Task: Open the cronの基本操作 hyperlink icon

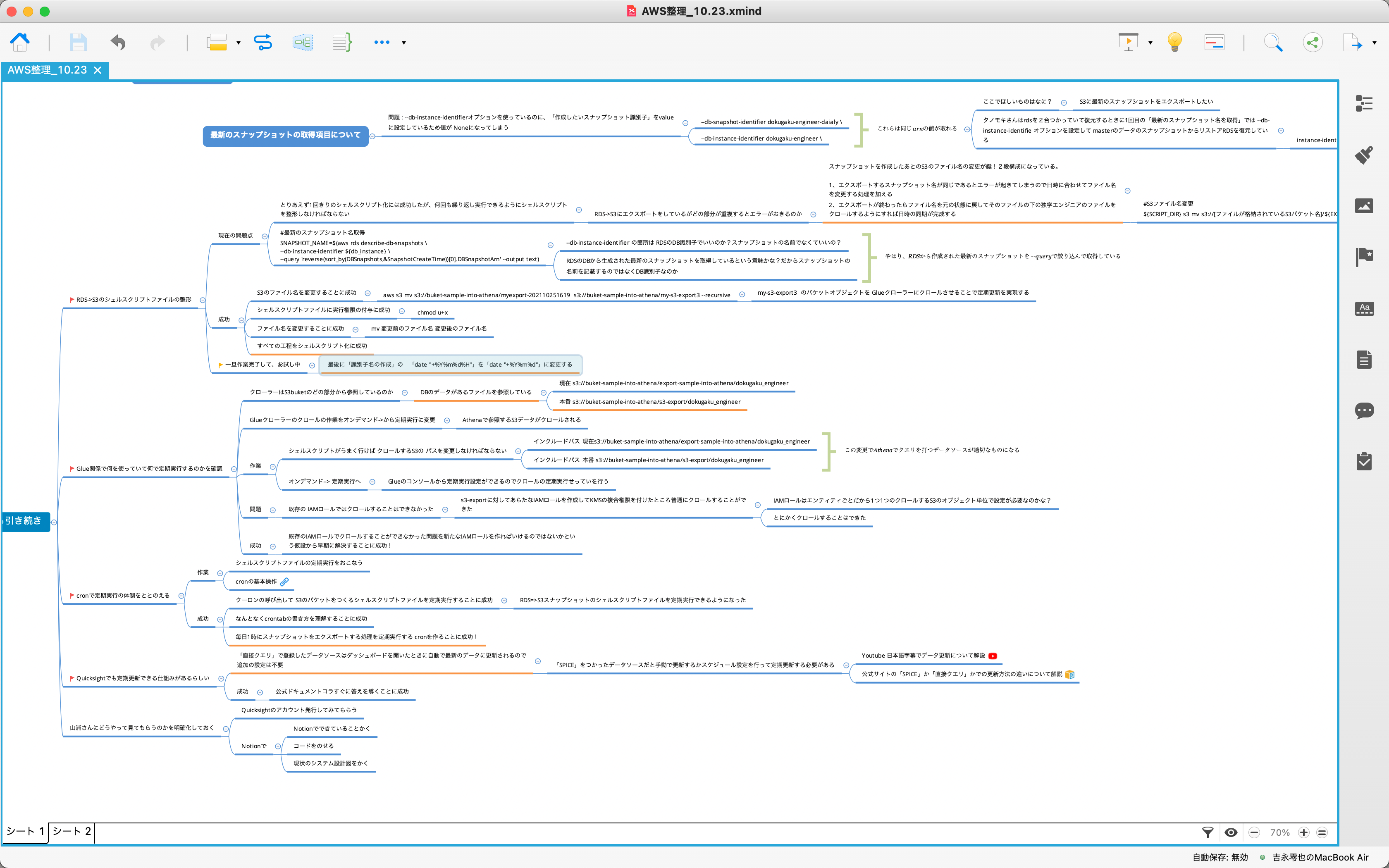Action: (284, 582)
